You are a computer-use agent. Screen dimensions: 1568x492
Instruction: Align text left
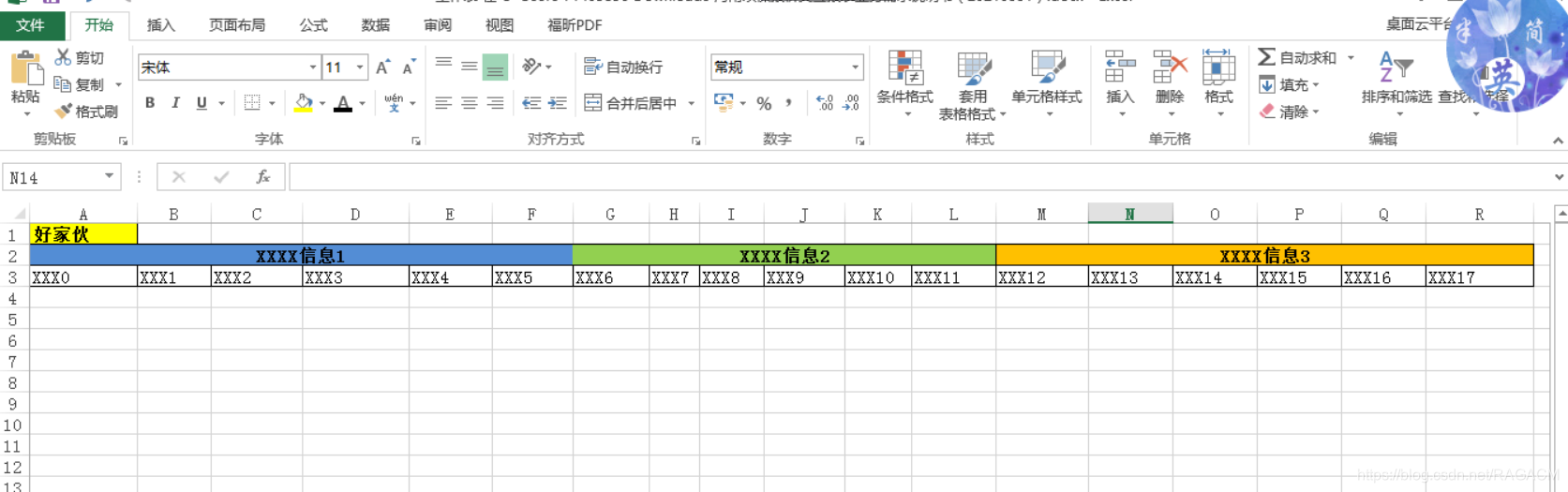pyautogui.click(x=443, y=103)
